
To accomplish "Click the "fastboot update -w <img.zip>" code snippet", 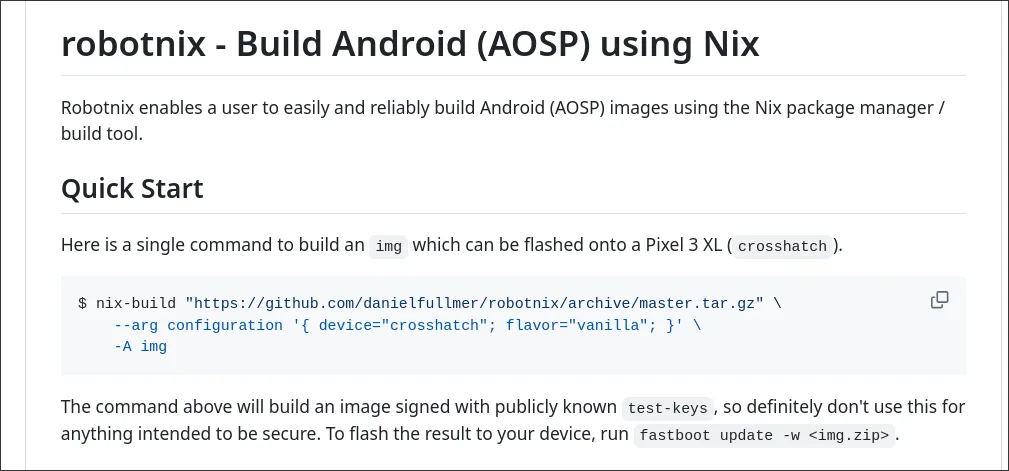I will tap(765, 436).
